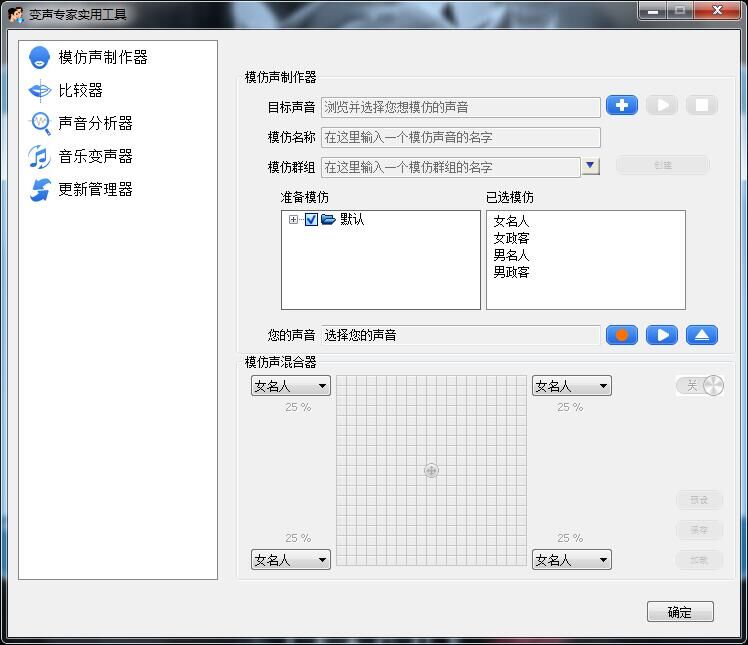Viewport: 748px width, 645px height.
Task: Click the greyed 加载 button in the mixer
Action: pyautogui.click(x=699, y=560)
